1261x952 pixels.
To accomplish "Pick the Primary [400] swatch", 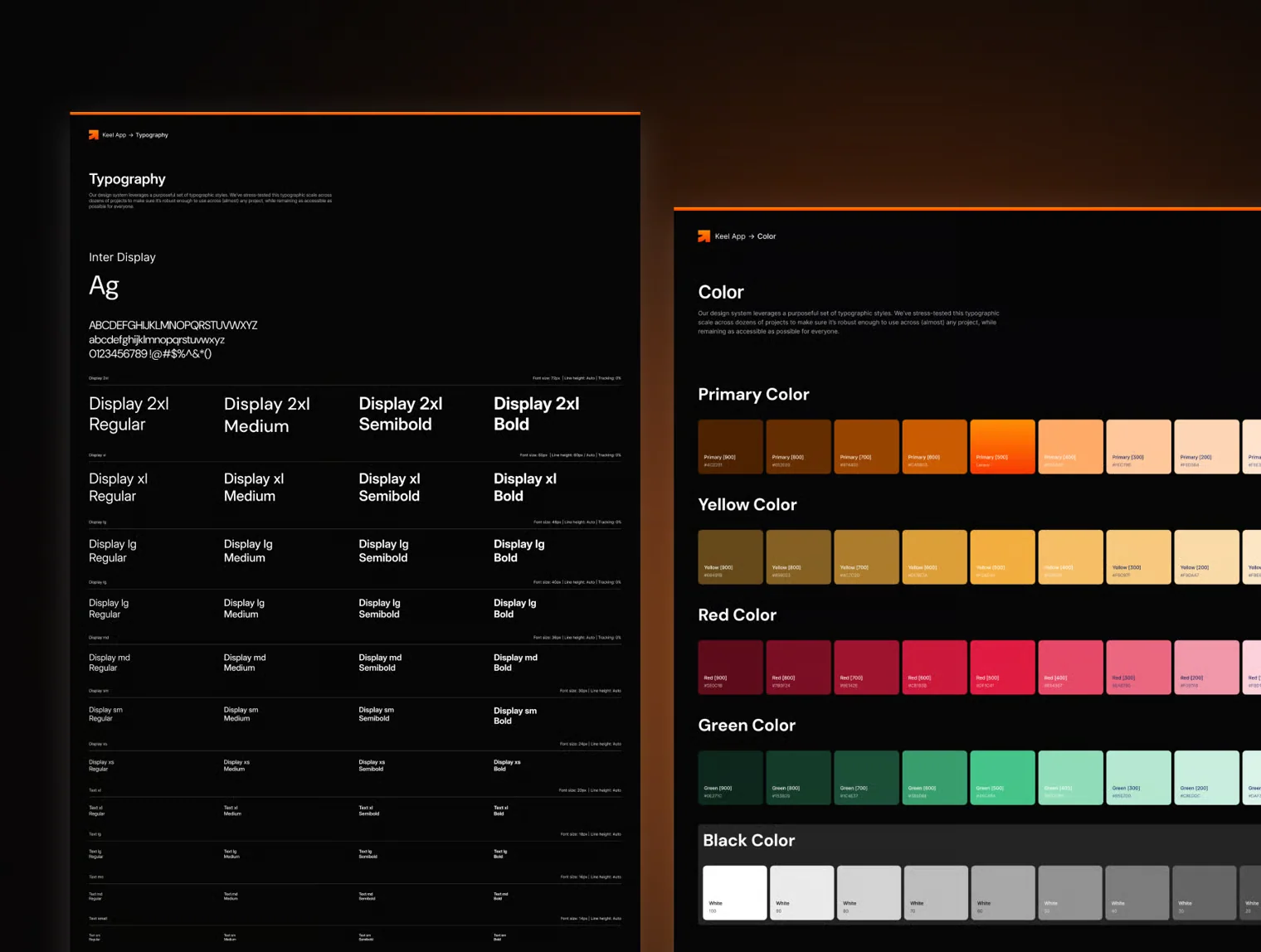I will [x=1070, y=447].
